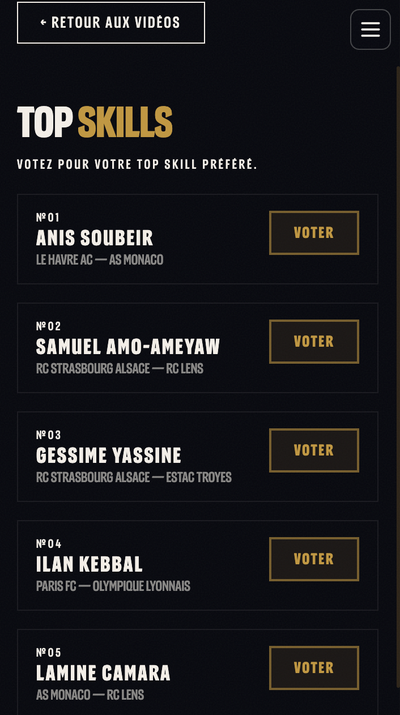
Task: Select the Samuel Amo-Ameyaw name heading
Action: pyautogui.click(x=128, y=347)
